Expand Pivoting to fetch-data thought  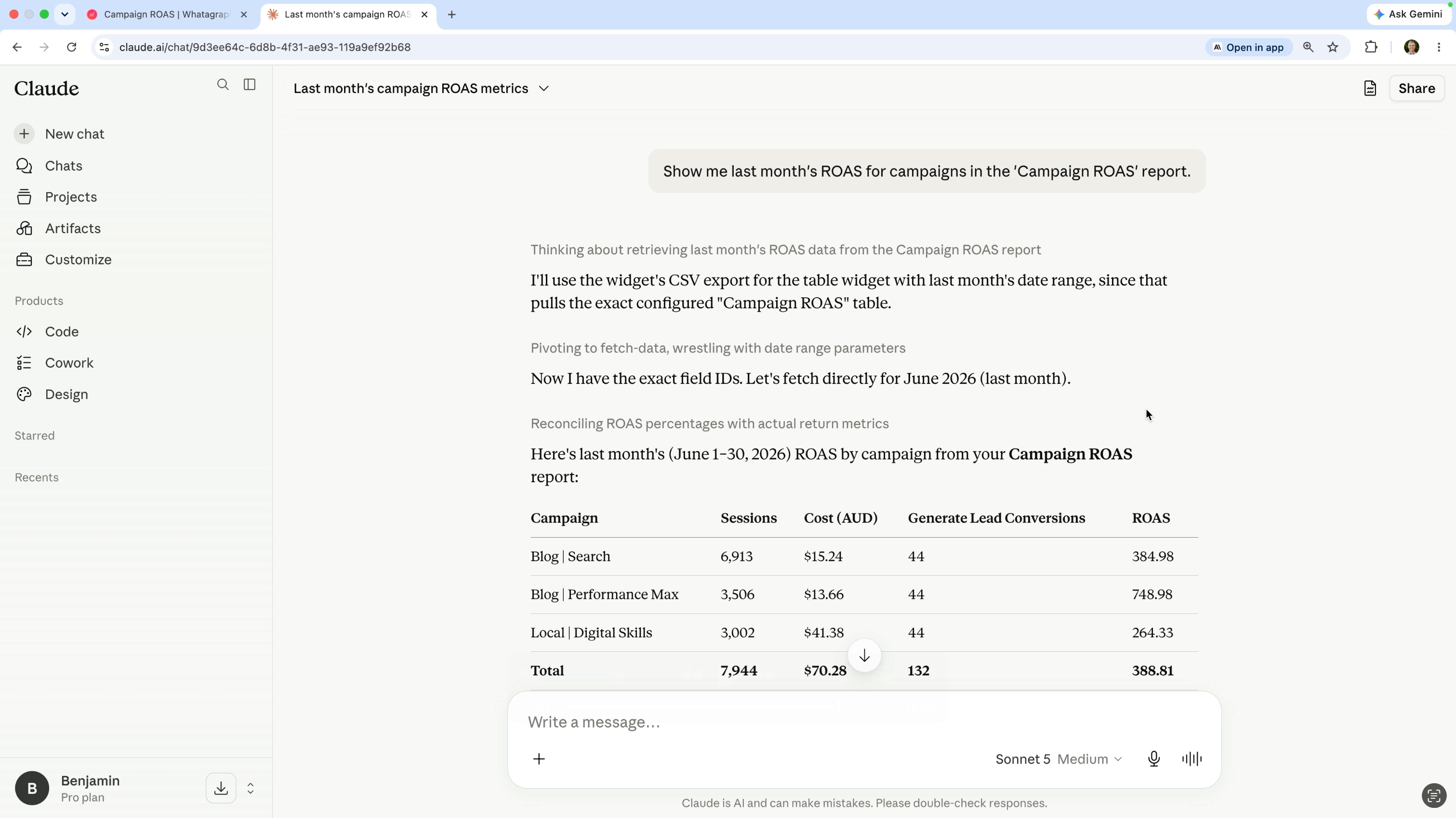718,348
